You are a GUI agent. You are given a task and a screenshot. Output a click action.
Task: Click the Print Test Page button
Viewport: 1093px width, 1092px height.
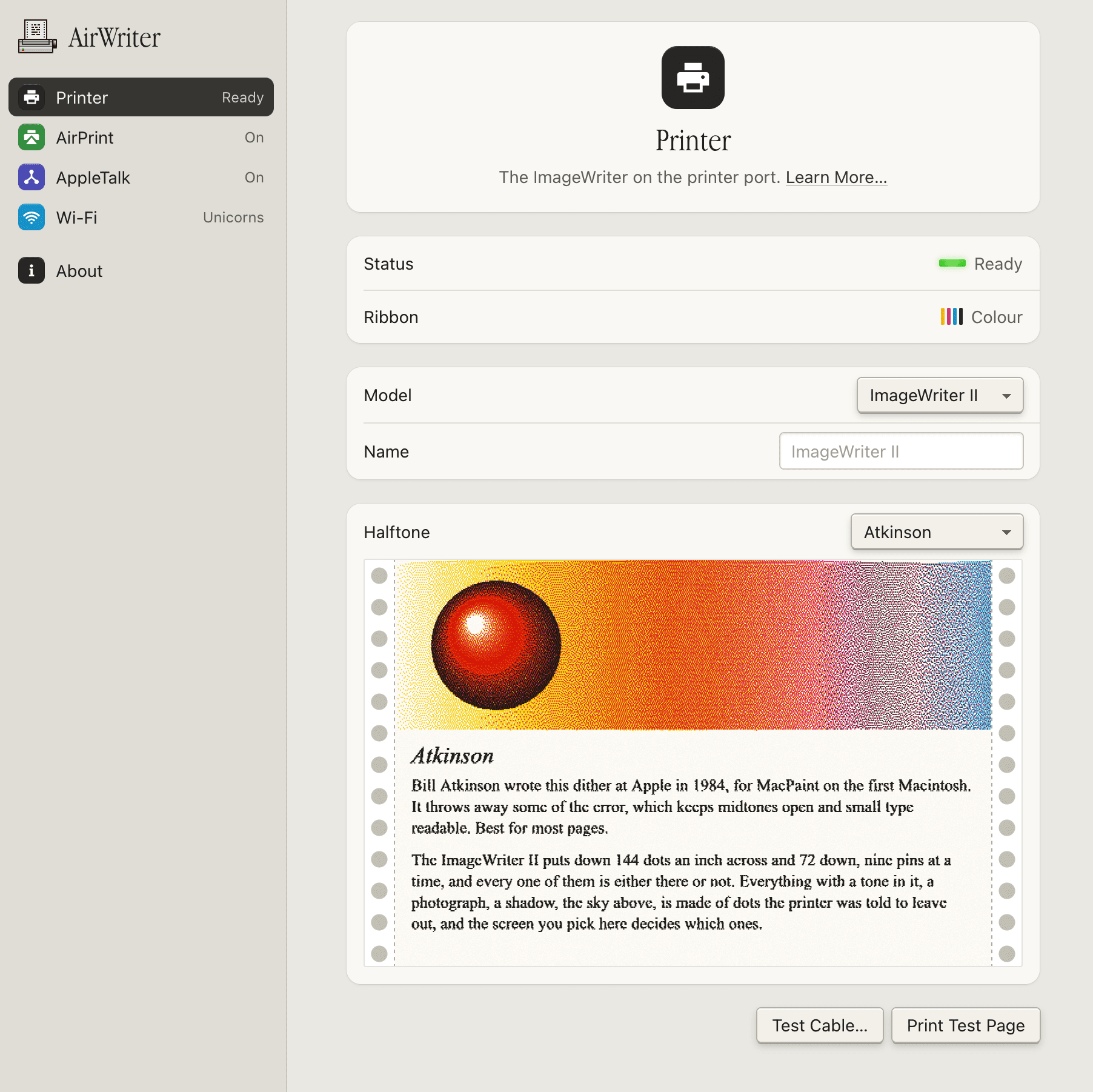coord(966,1025)
